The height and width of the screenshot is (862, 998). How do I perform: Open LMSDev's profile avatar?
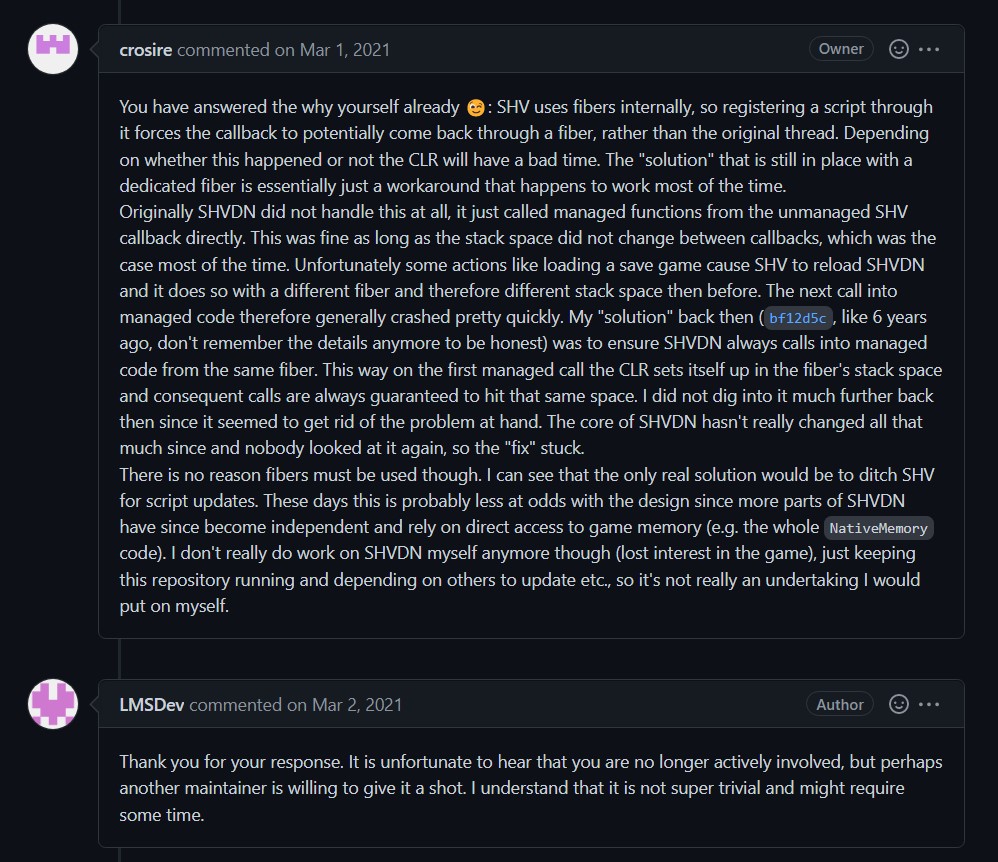click(x=53, y=704)
